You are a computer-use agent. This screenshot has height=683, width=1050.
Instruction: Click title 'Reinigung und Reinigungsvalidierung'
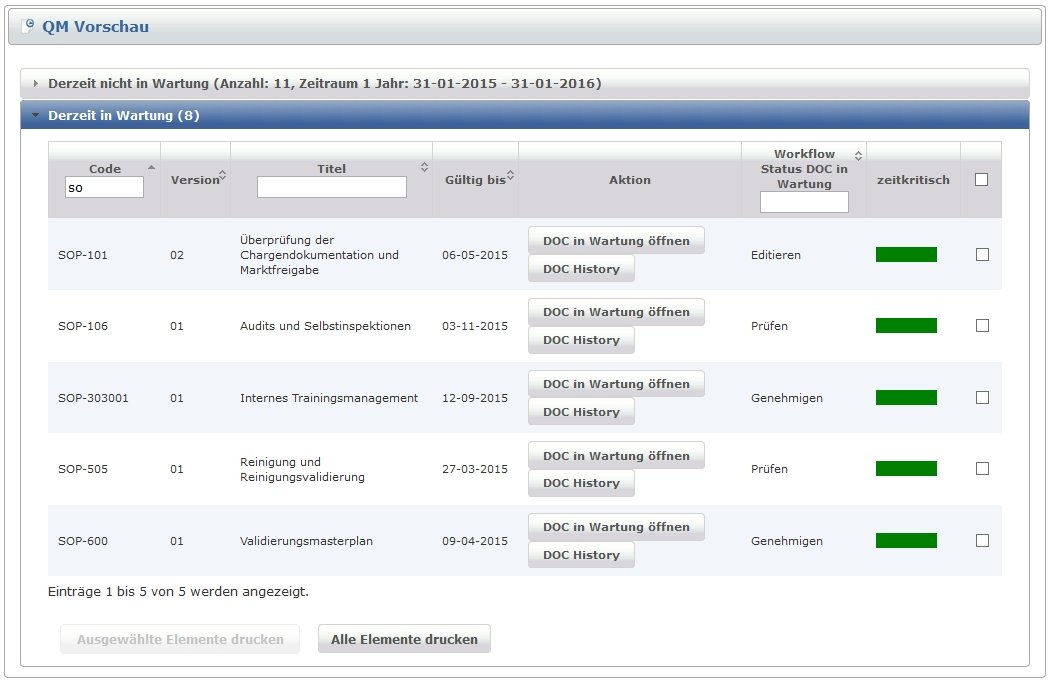(302, 469)
